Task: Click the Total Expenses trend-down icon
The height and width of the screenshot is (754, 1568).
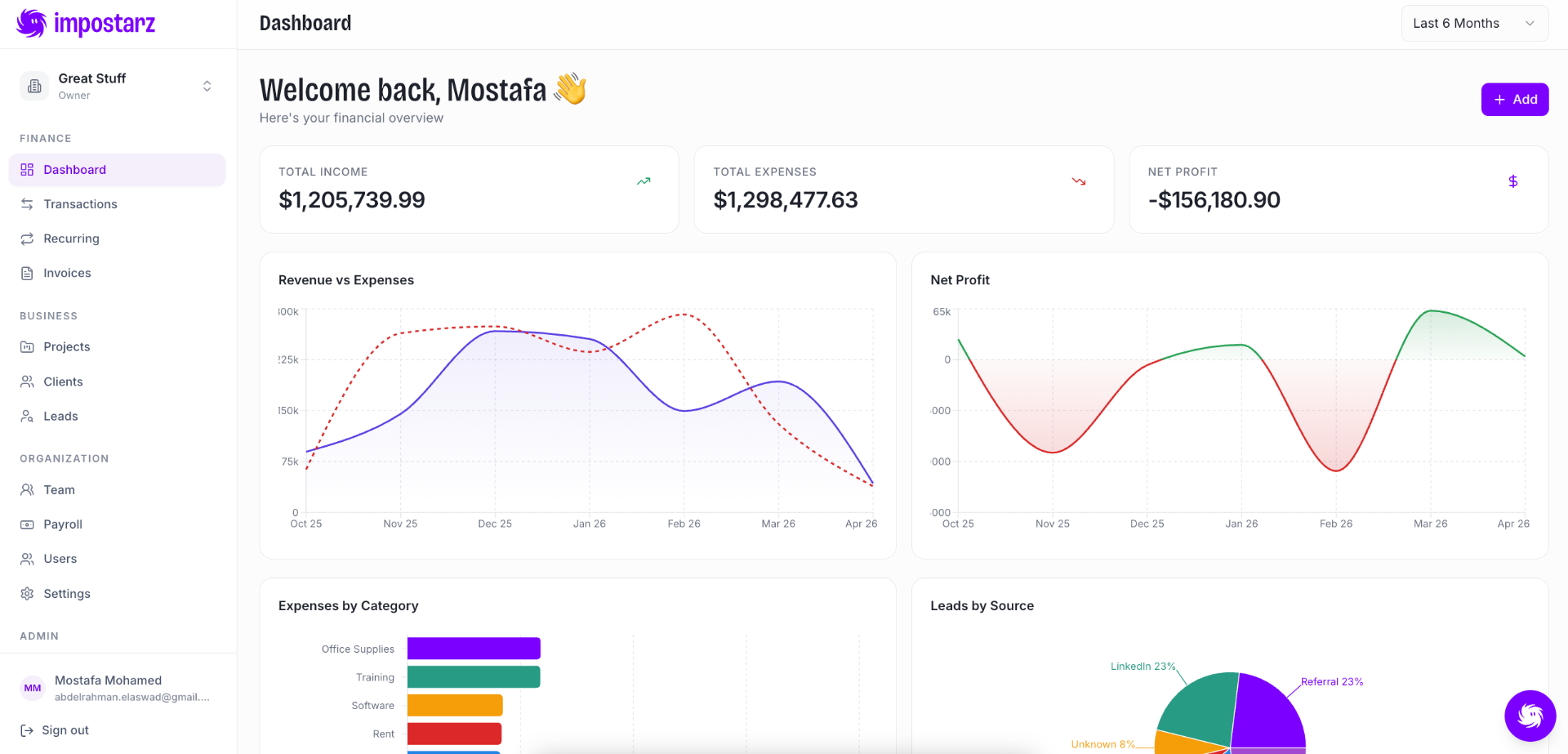Action: click(1079, 181)
